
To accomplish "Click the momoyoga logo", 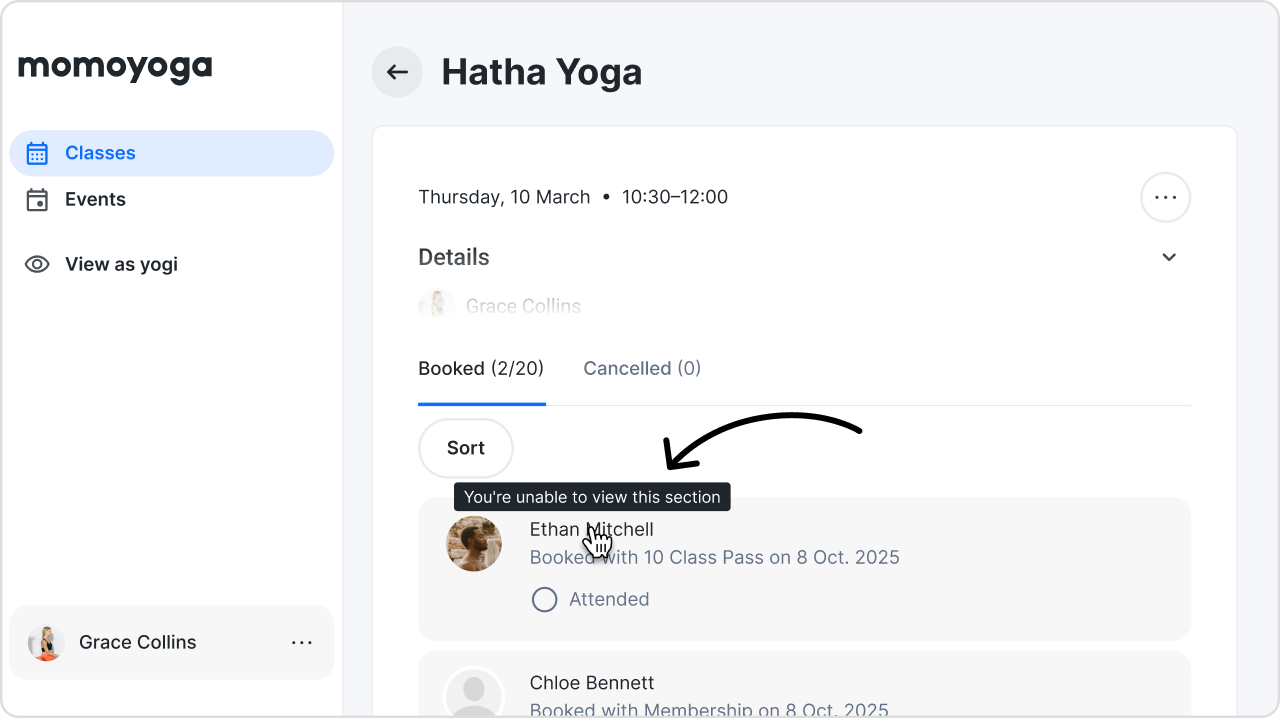I will coord(115,68).
